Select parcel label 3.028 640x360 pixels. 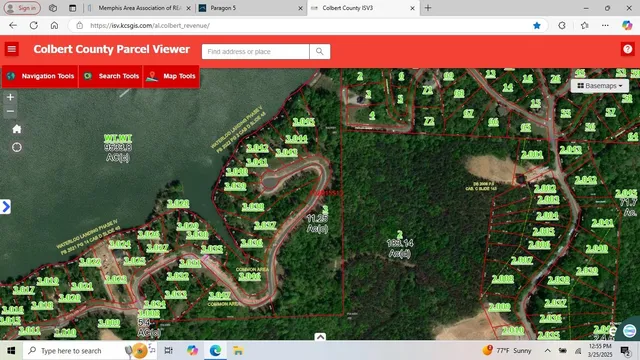tap(178, 203)
